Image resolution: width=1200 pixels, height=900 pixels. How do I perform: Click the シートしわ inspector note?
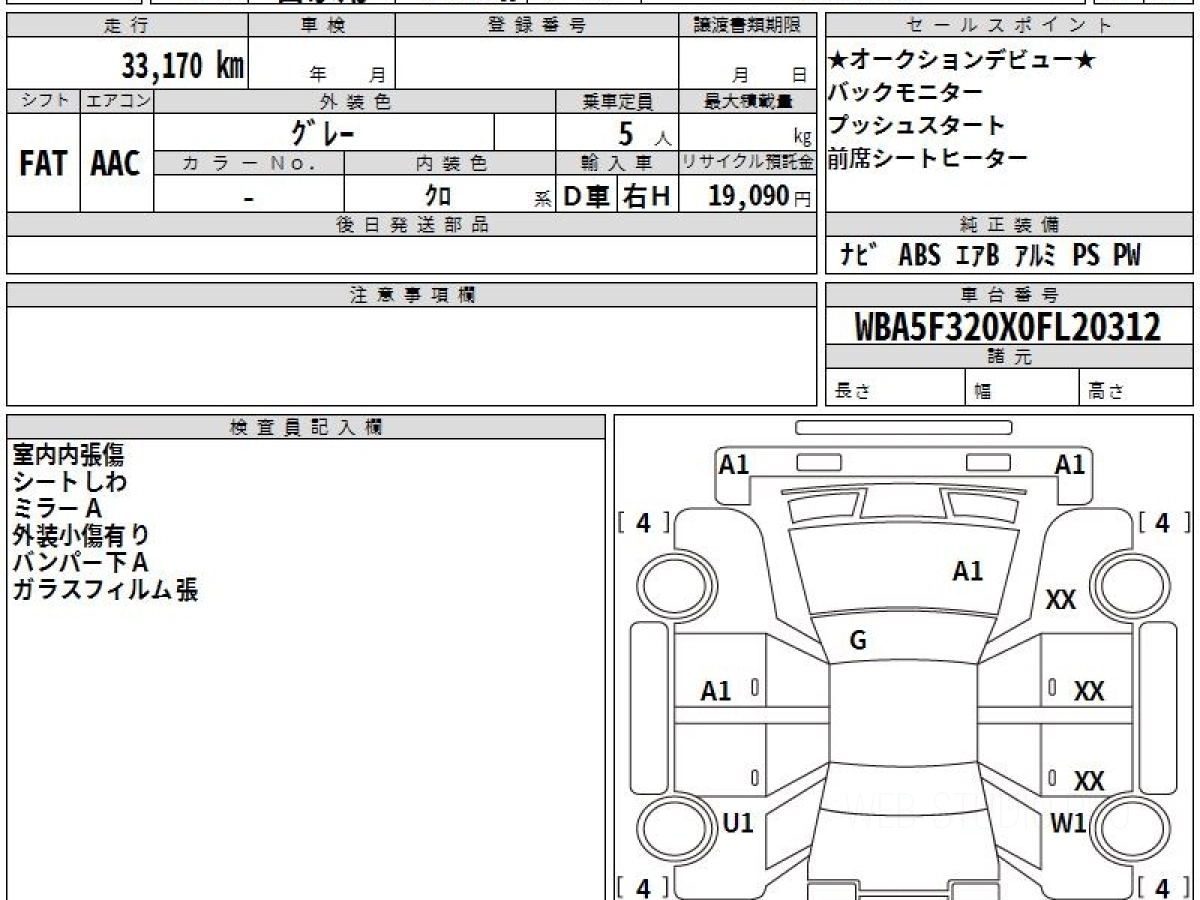70,482
